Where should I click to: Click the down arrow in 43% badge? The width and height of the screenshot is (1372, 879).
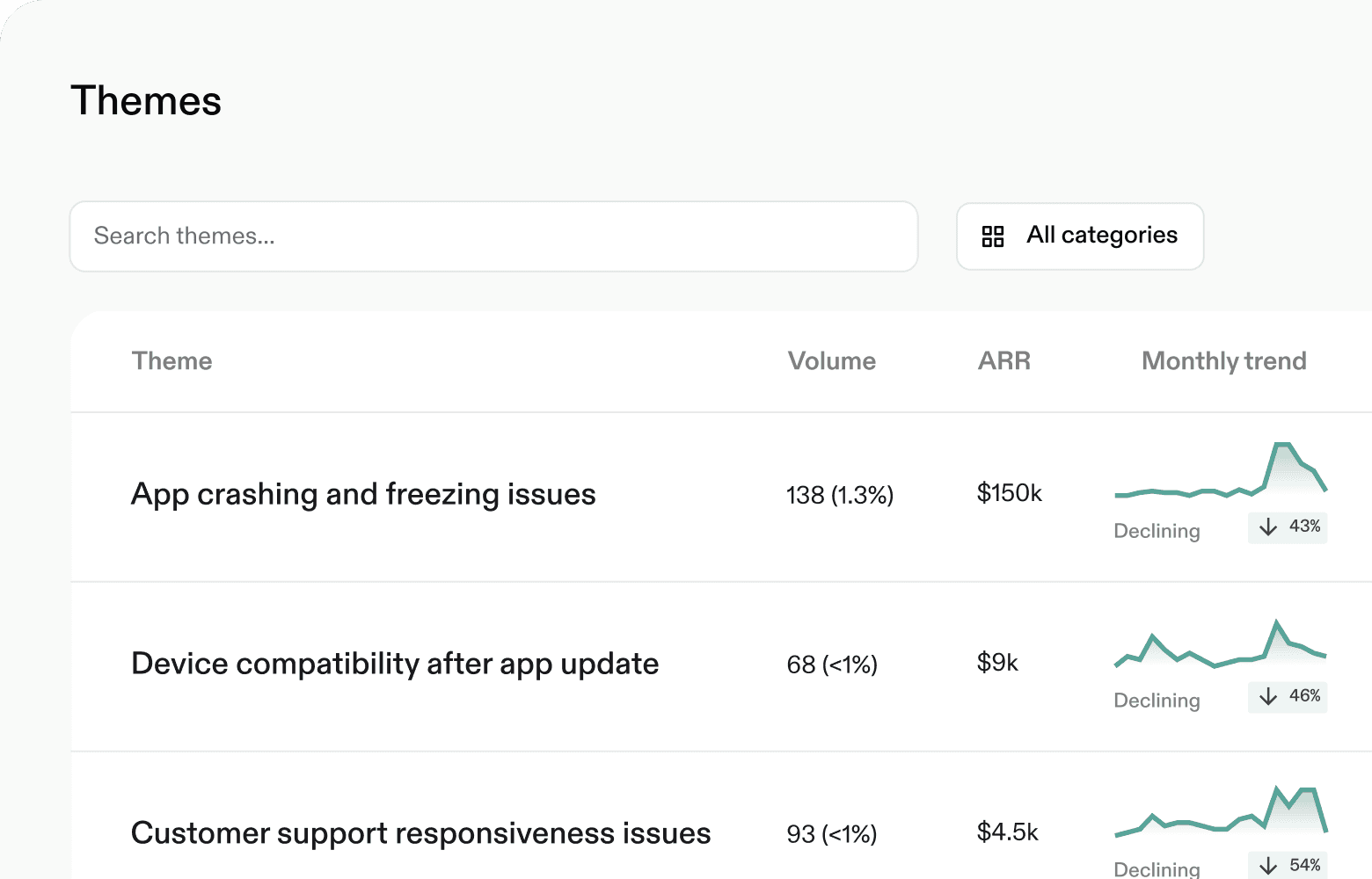pos(1268,527)
